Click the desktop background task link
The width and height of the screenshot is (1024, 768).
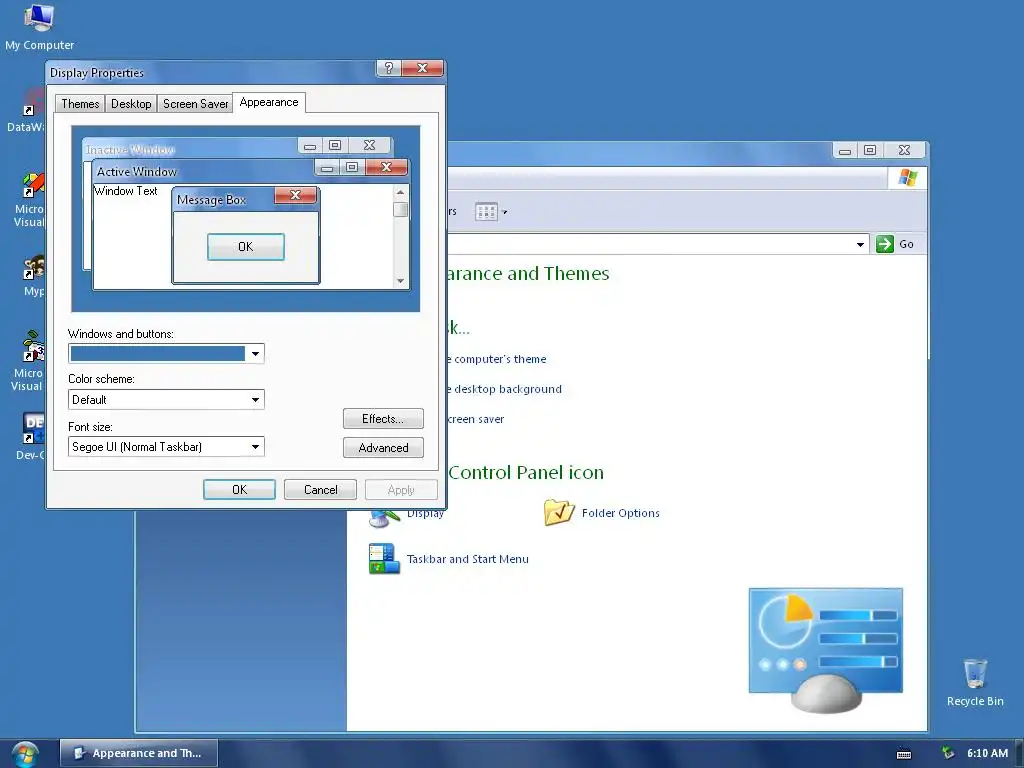504,389
